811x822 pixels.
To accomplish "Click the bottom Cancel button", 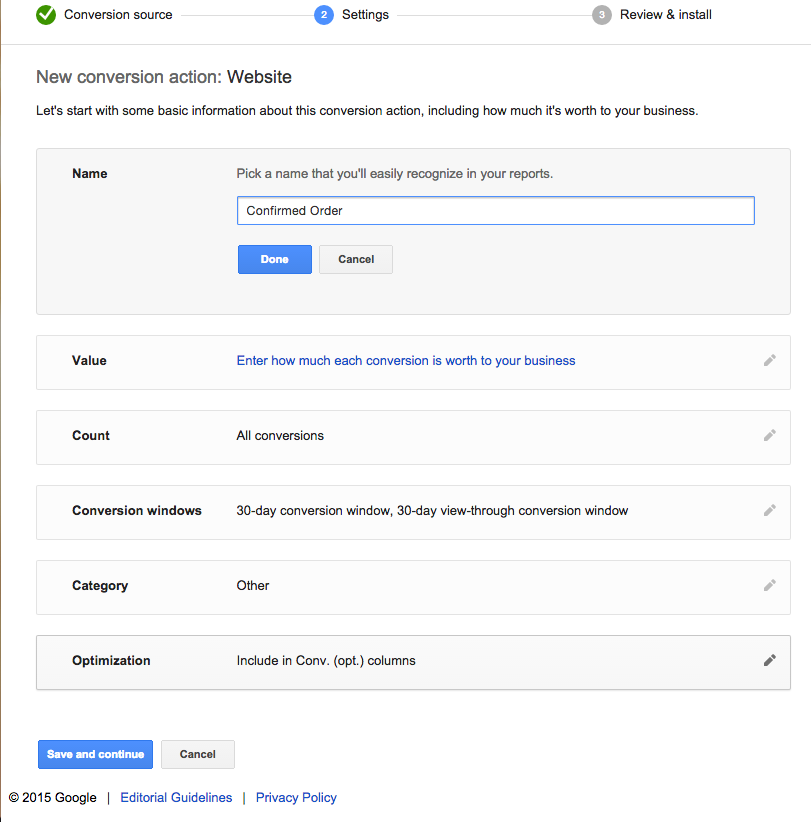I will coord(198,754).
